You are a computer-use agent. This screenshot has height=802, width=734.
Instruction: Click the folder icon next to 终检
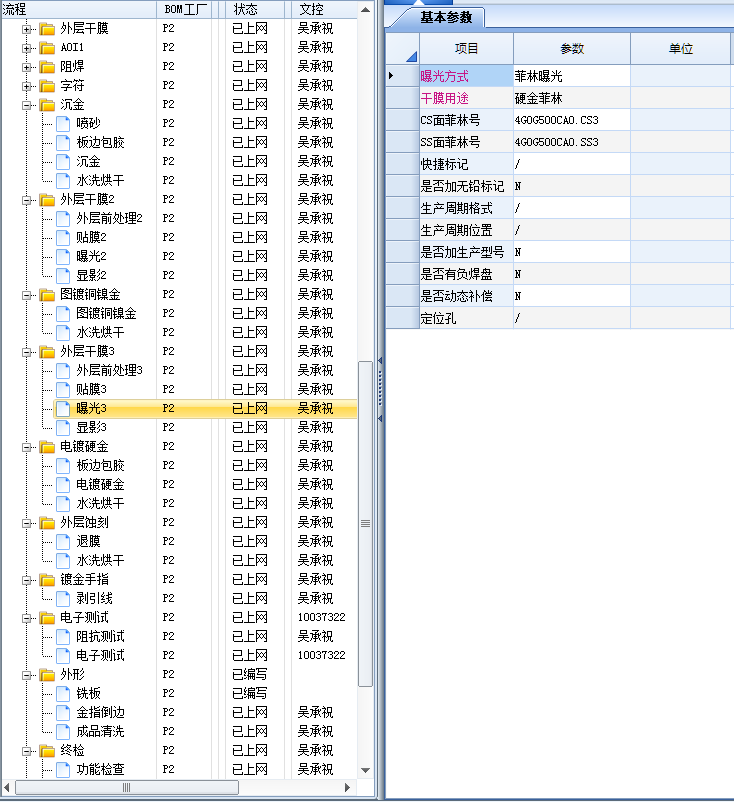[x=47, y=750]
